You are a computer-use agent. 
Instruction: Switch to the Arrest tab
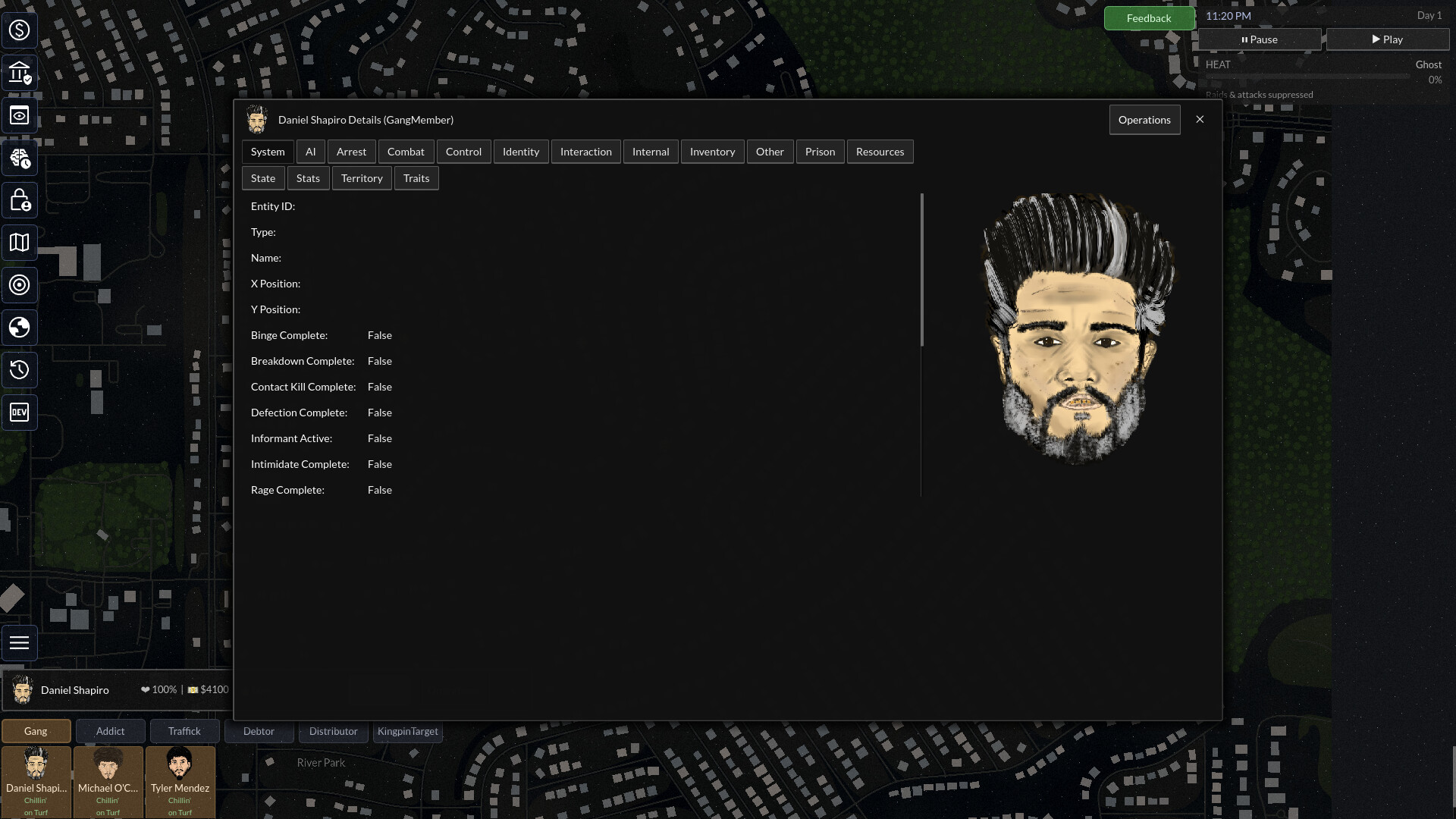click(x=351, y=152)
